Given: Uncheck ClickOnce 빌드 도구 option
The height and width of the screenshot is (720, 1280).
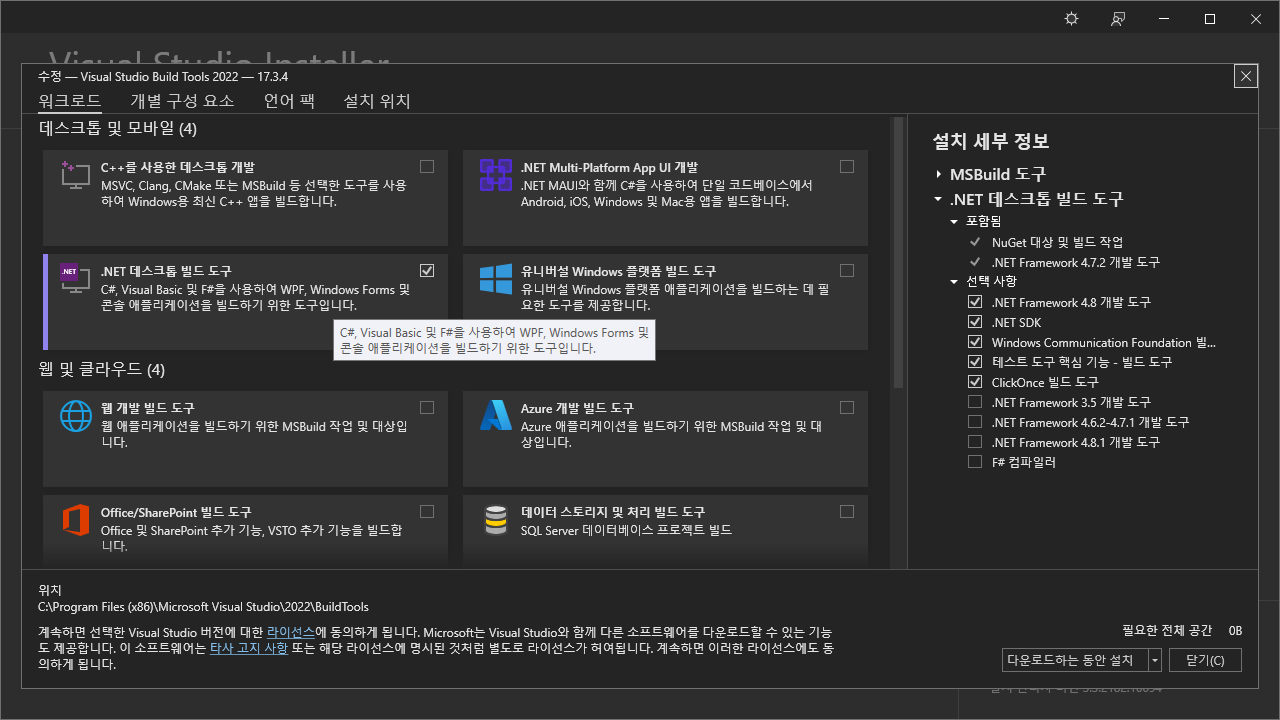Looking at the screenshot, I should tap(975, 382).
